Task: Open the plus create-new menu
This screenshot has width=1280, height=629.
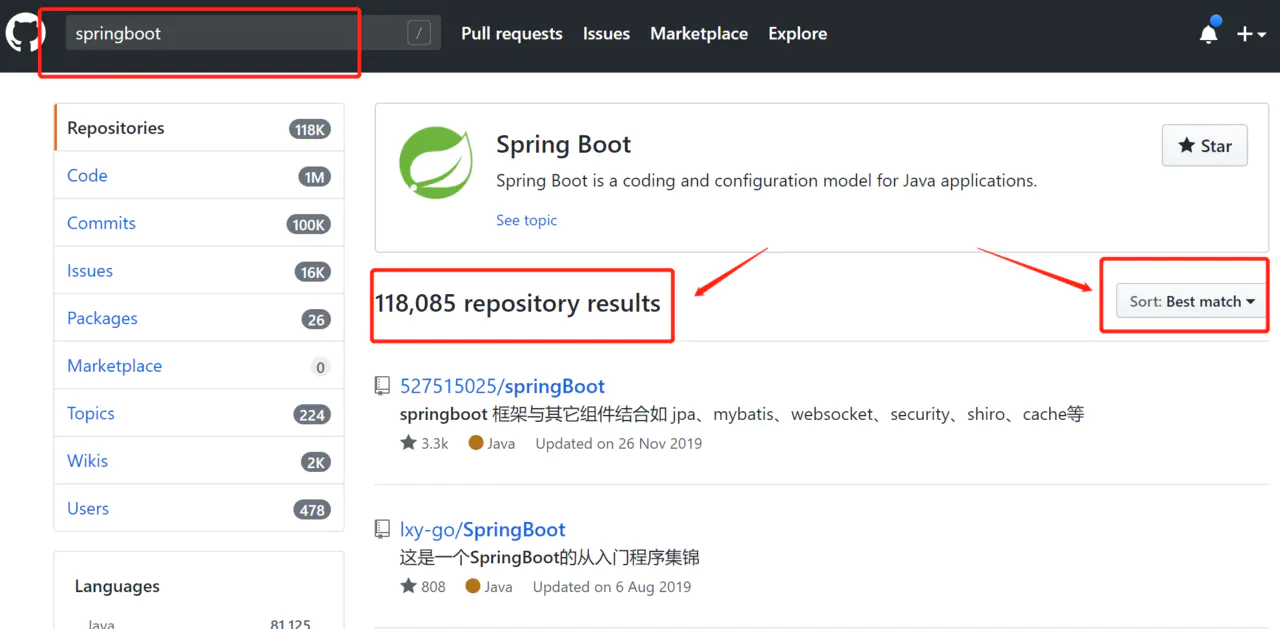Action: [1250, 34]
